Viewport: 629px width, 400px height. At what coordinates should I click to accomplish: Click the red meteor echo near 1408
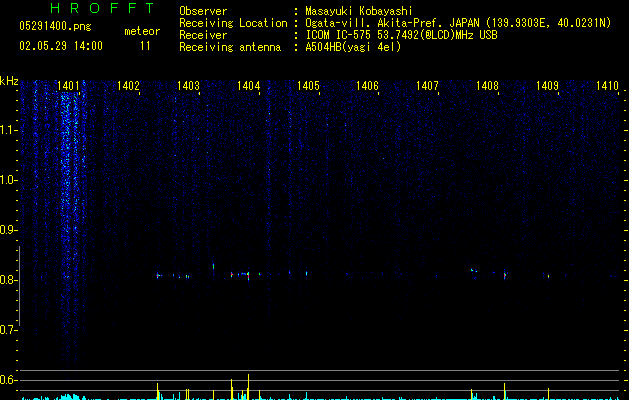(x=505, y=275)
